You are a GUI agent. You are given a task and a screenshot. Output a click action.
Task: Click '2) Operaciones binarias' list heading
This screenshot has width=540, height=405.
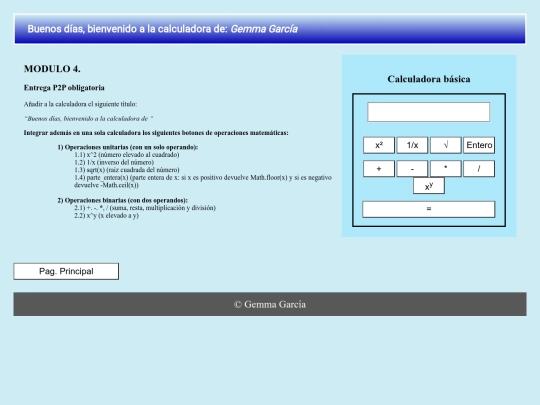pos(122,200)
